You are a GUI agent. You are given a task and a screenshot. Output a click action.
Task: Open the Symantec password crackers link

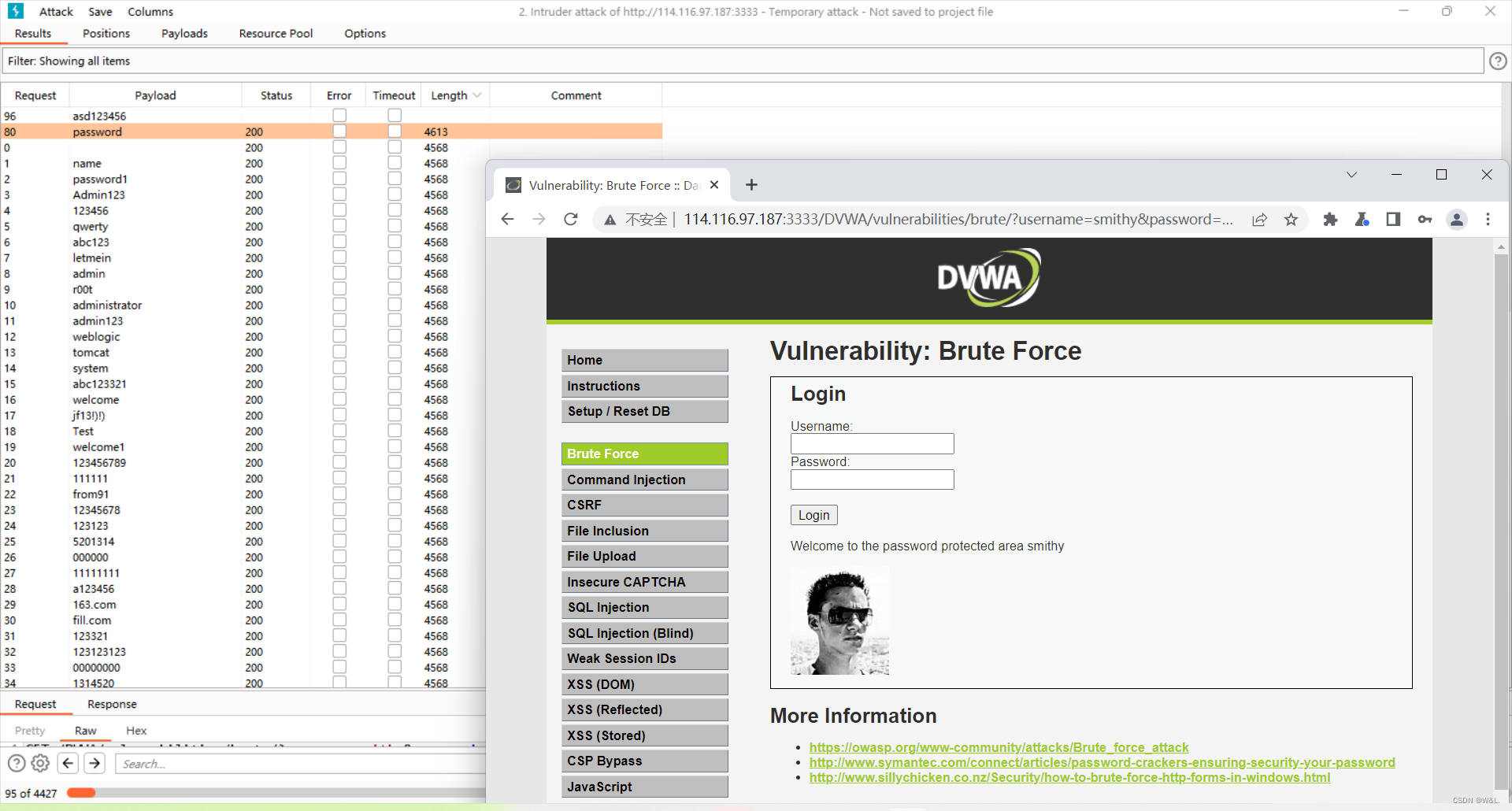[x=1102, y=762]
